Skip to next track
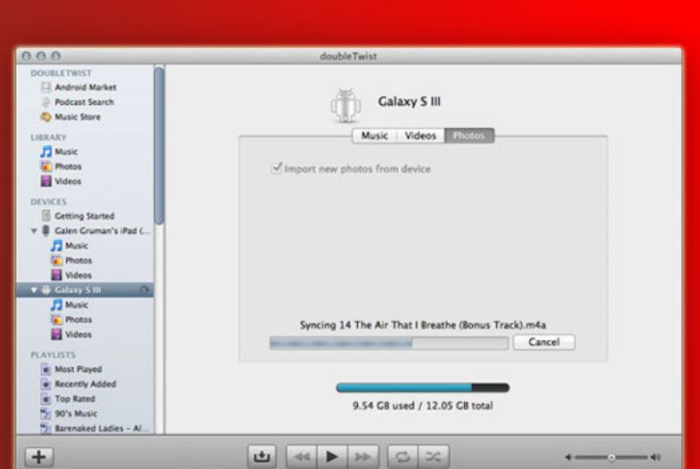Screen dimensions: 700x469 pyautogui.click(x=363, y=456)
